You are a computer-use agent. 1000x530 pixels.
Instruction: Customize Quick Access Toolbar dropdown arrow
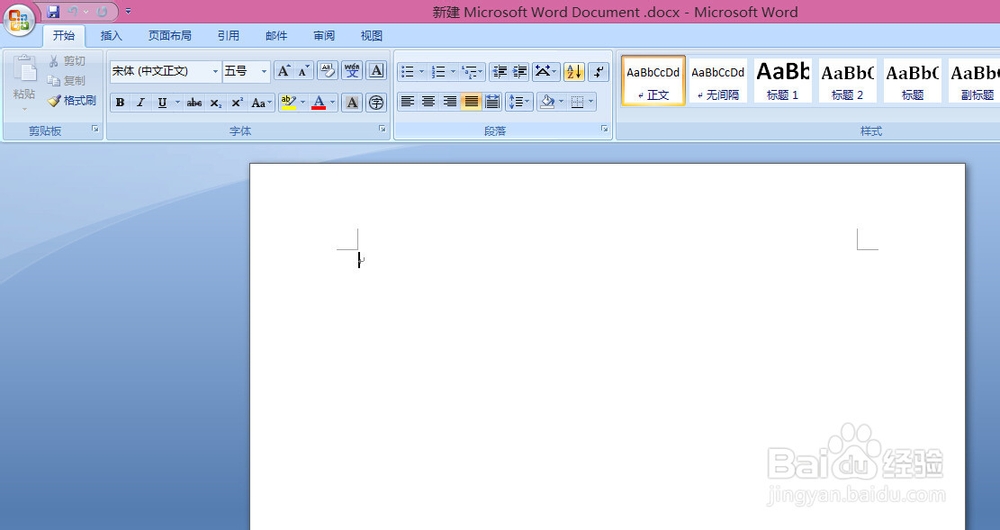pyautogui.click(x=128, y=11)
